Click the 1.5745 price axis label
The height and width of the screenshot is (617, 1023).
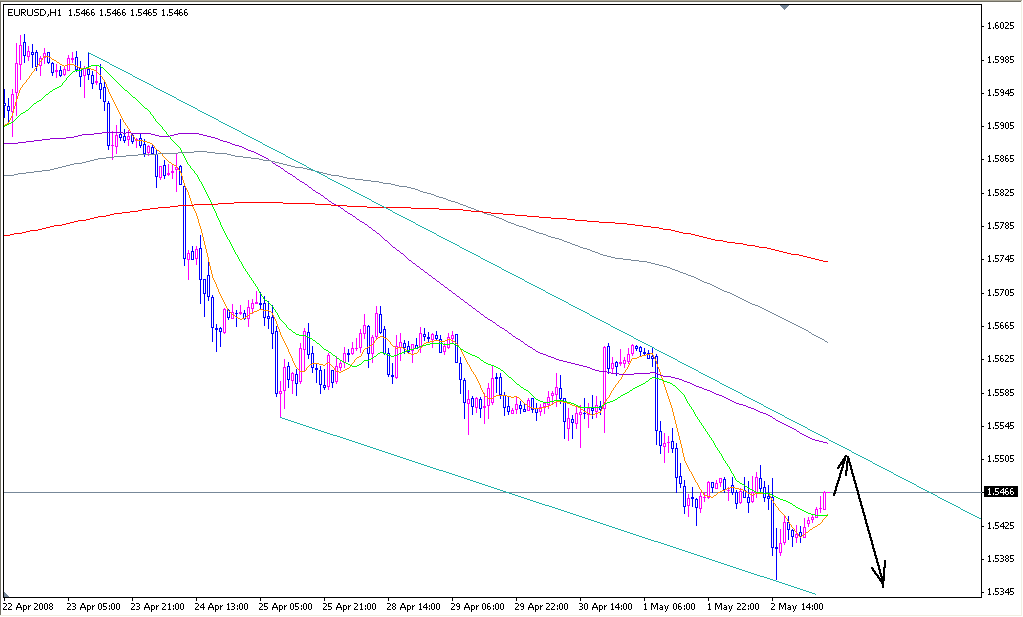1001,259
